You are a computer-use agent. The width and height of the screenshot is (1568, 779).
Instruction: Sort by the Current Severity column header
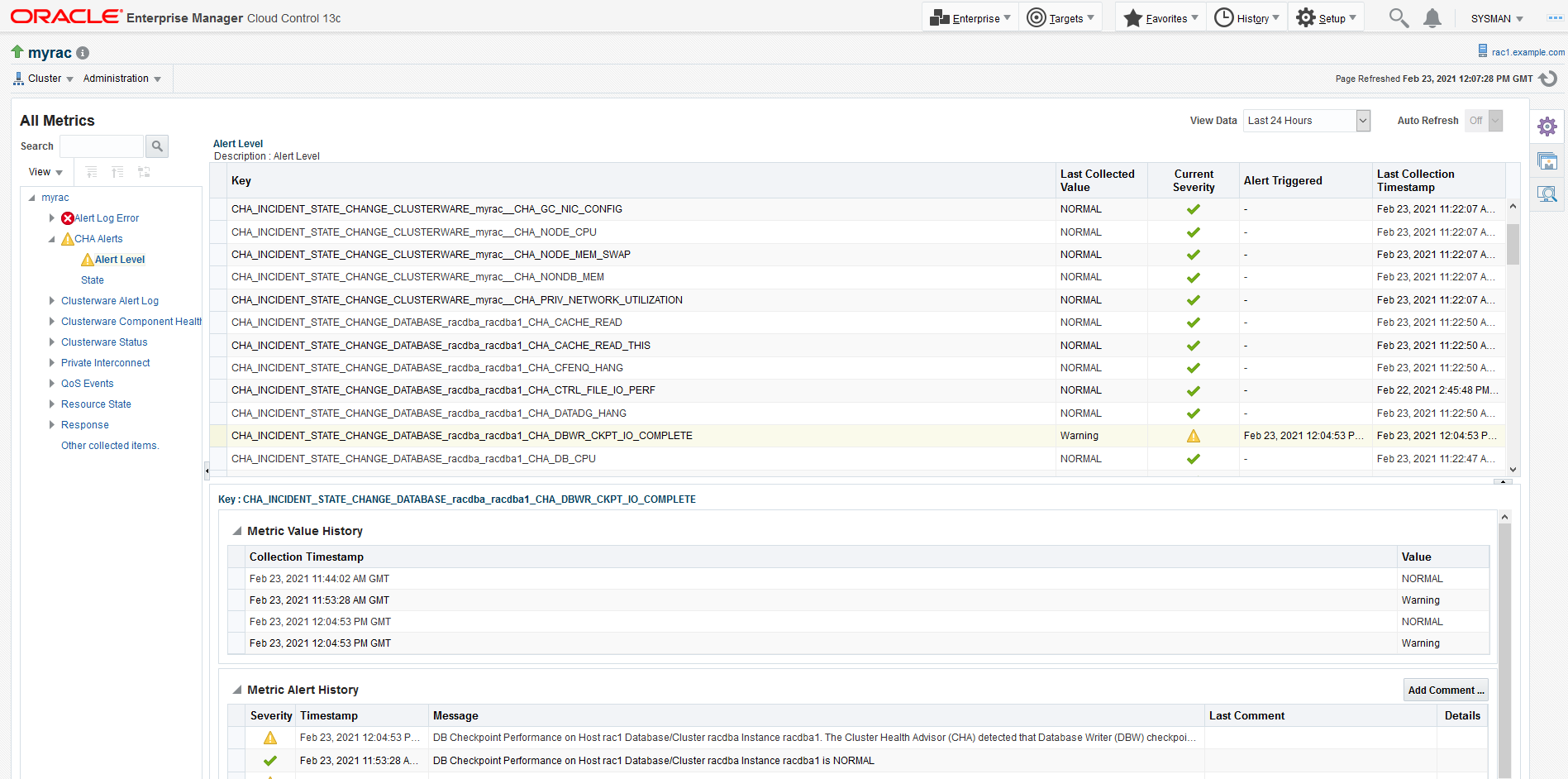1194,181
